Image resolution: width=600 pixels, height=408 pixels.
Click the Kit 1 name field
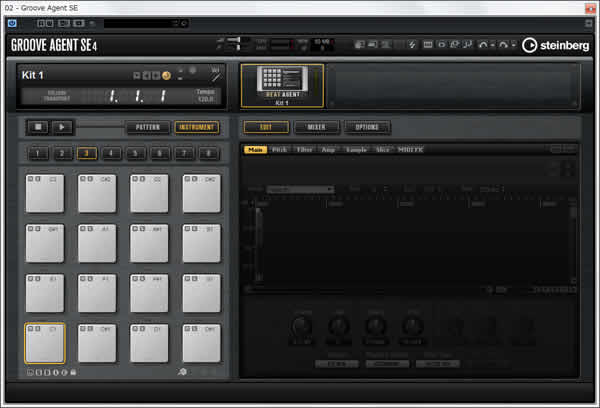click(70, 75)
